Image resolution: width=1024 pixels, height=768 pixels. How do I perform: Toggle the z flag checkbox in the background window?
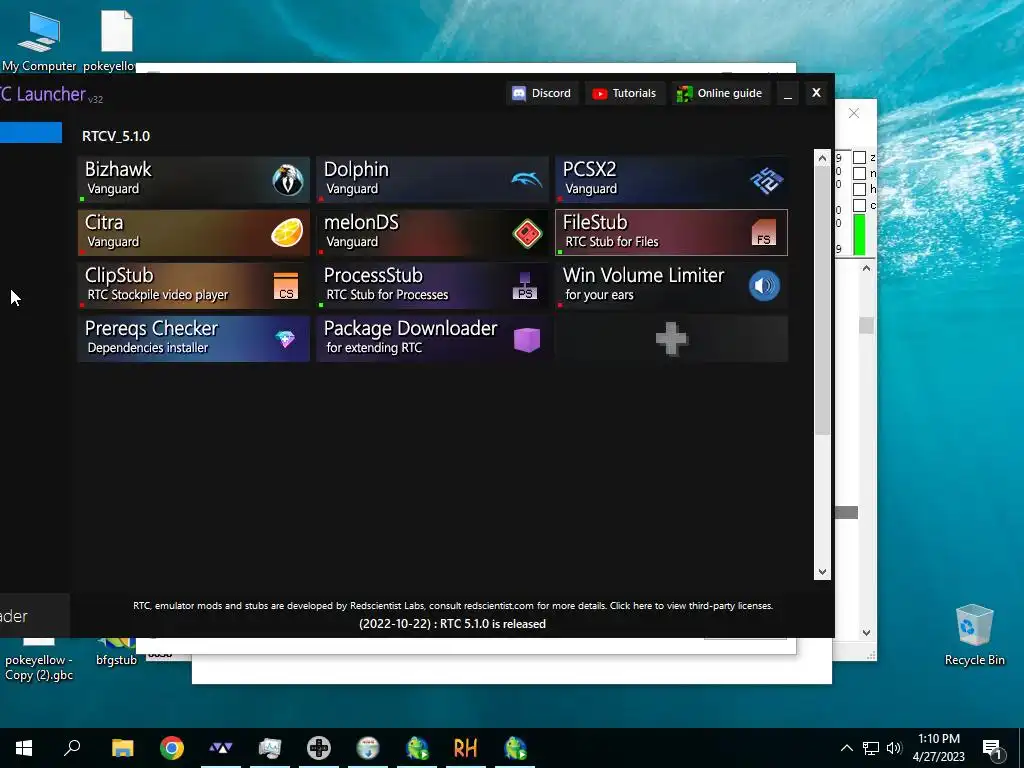[x=859, y=157]
